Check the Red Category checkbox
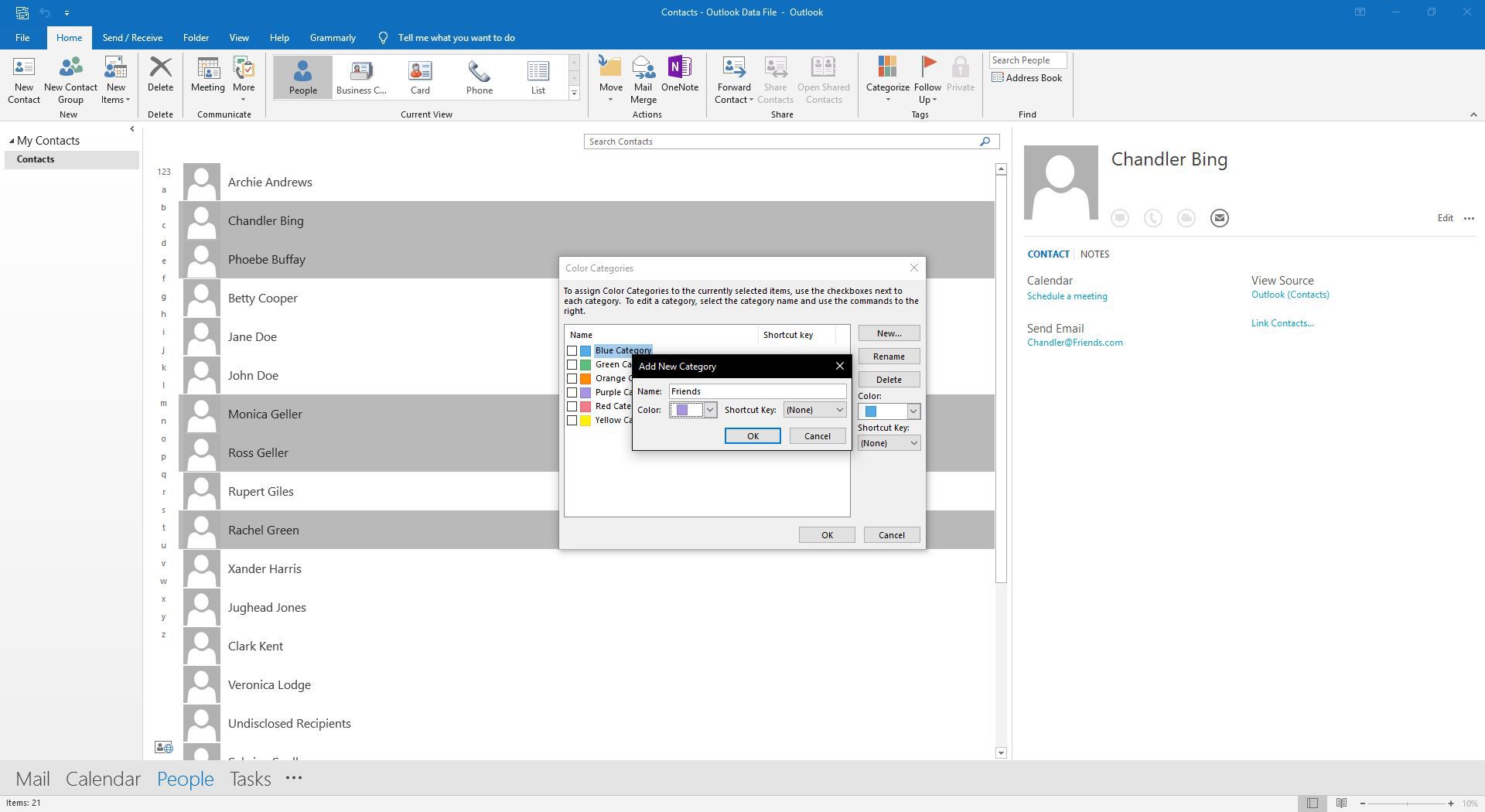This screenshot has width=1485, height=812. pos(572,407)
